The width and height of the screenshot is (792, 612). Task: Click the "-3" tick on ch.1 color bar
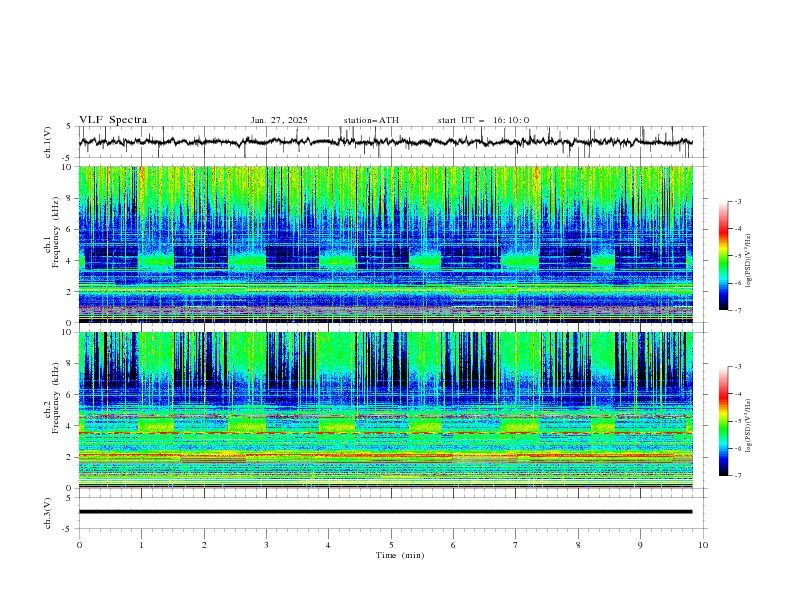pyautogui.click(x=738, y=201)
